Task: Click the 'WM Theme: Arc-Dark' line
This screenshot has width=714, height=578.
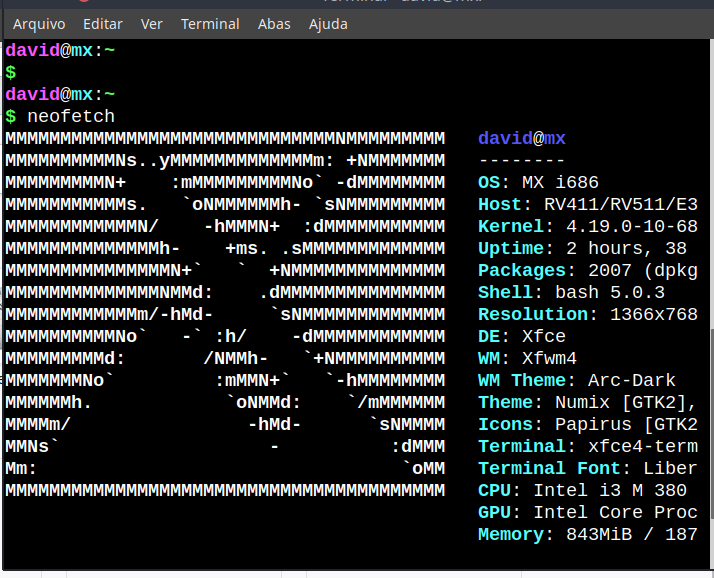Action: pyautogui.click(x=577, y=381)
